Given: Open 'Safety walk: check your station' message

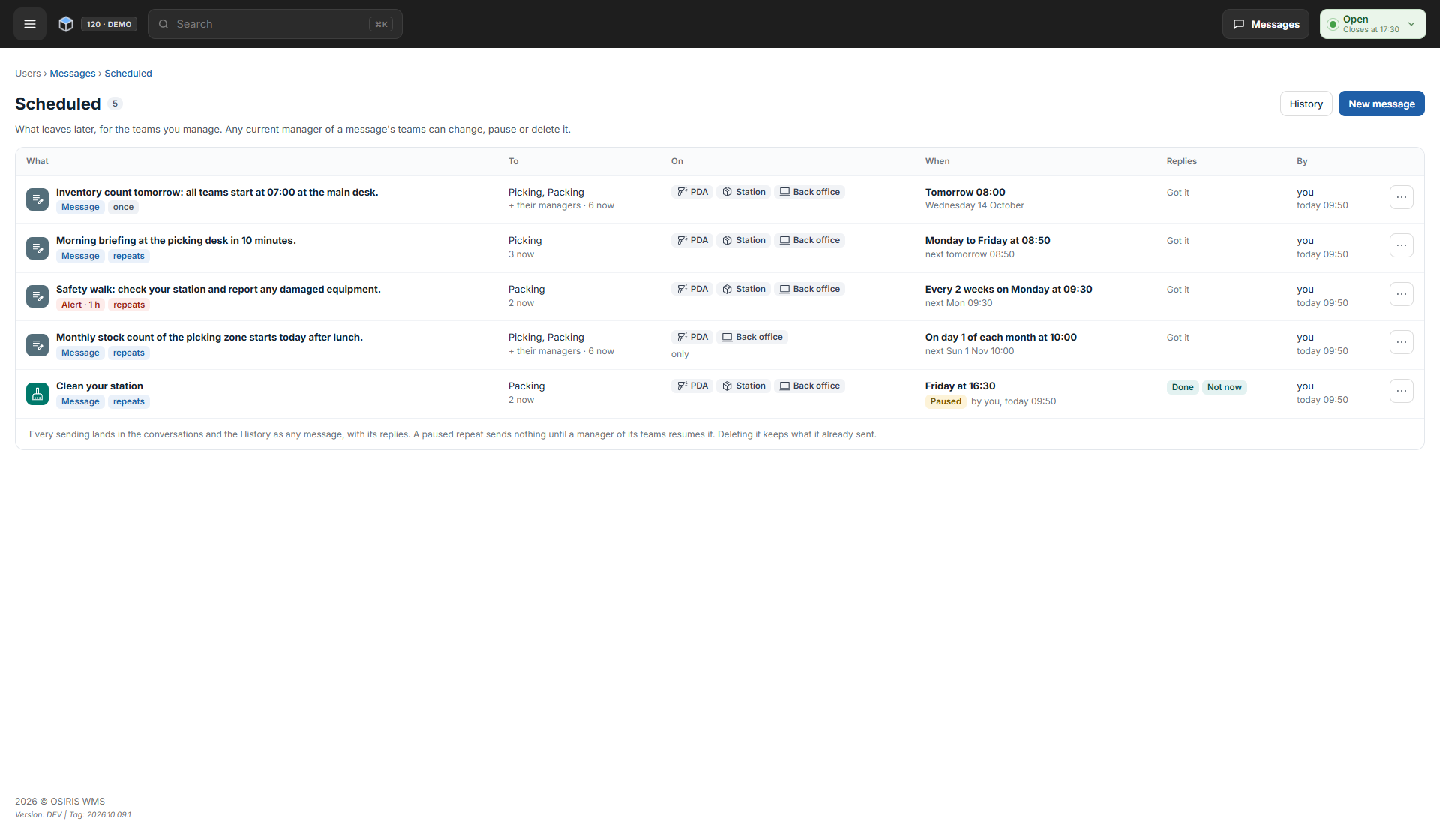Looking at the screenshot, I should coord(218,289).
